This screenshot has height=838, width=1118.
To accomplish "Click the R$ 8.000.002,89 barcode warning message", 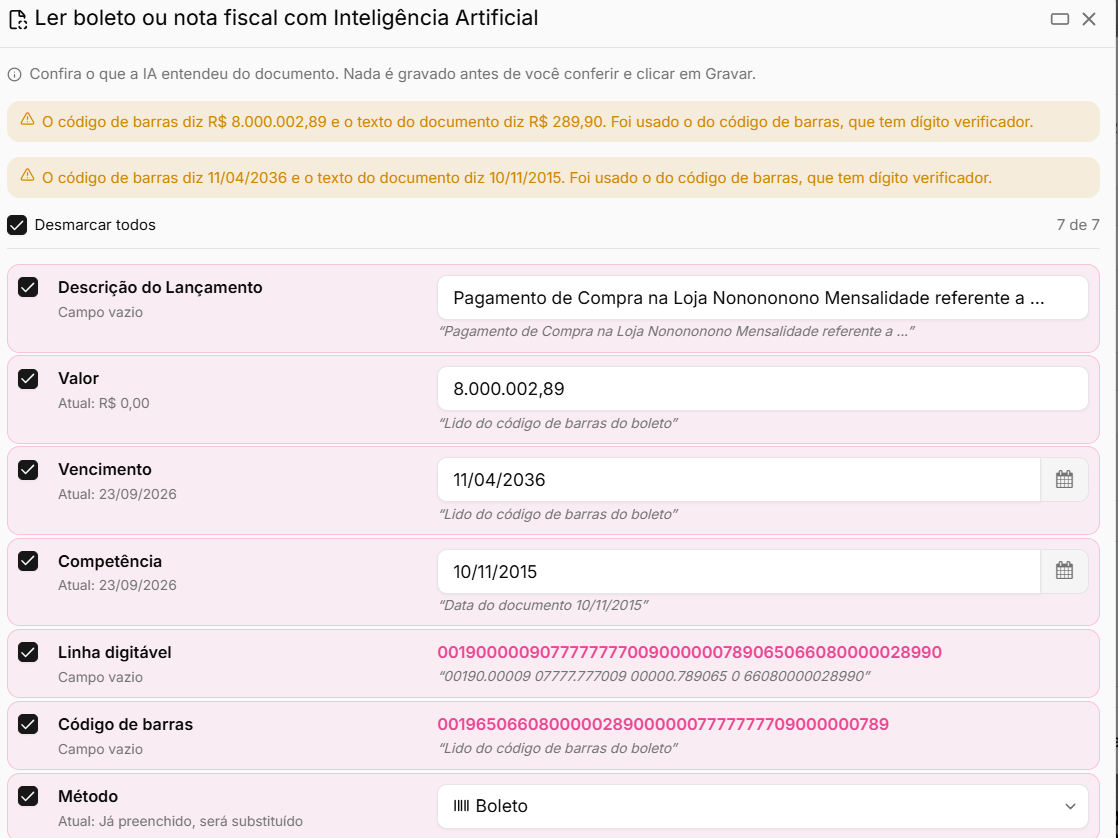I will [538, 122].
